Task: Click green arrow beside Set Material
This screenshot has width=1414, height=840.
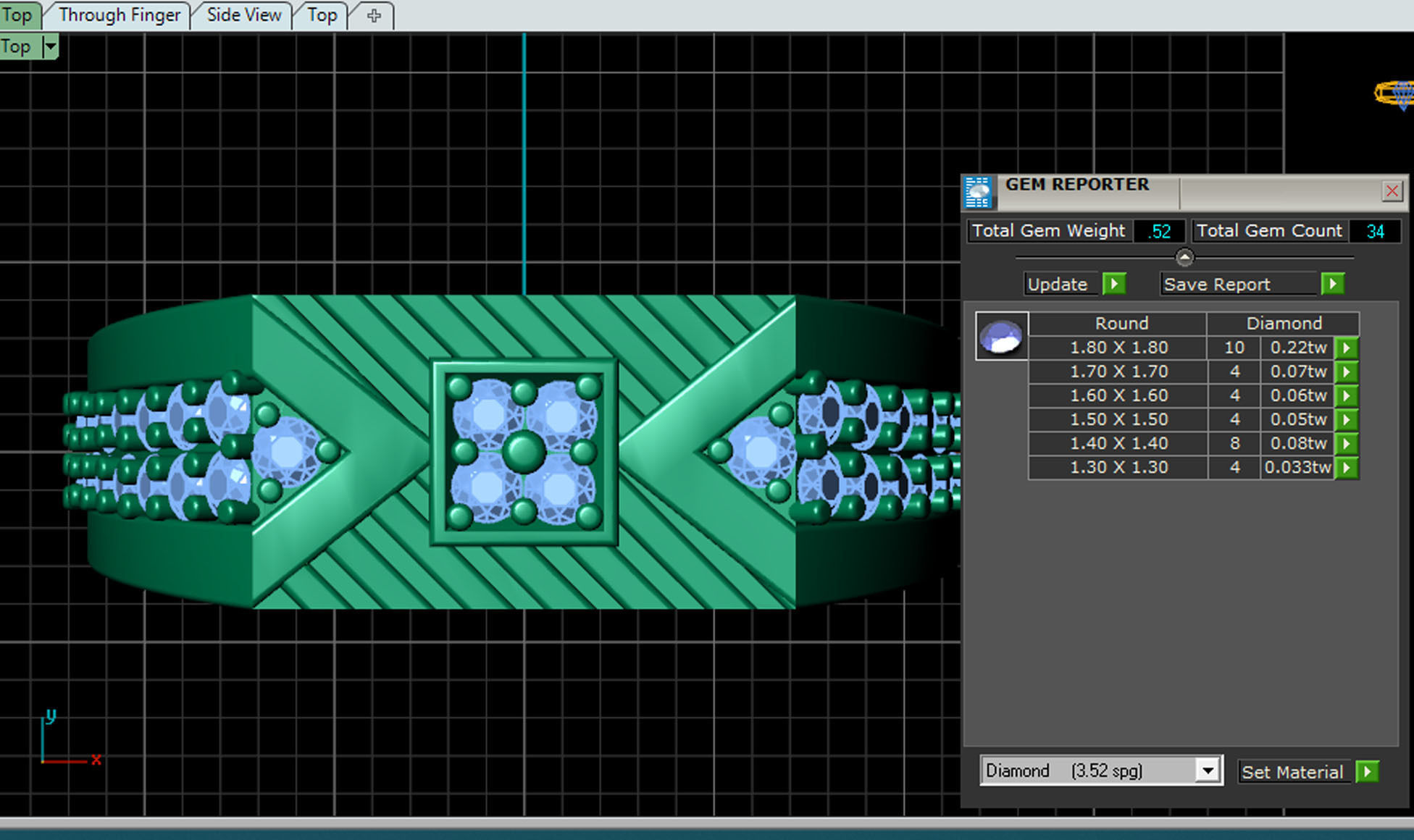Action: 1367,771
